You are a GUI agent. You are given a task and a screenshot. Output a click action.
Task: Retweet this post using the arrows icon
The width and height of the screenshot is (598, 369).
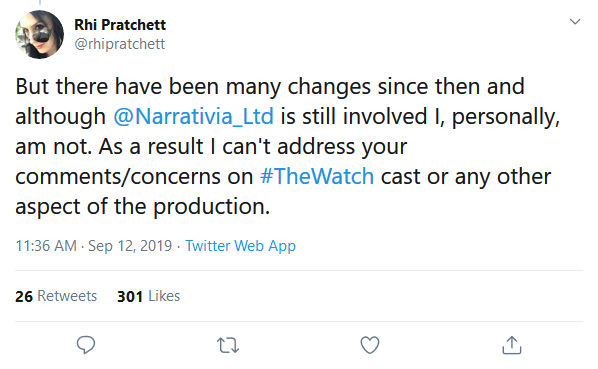click(228, 345)
